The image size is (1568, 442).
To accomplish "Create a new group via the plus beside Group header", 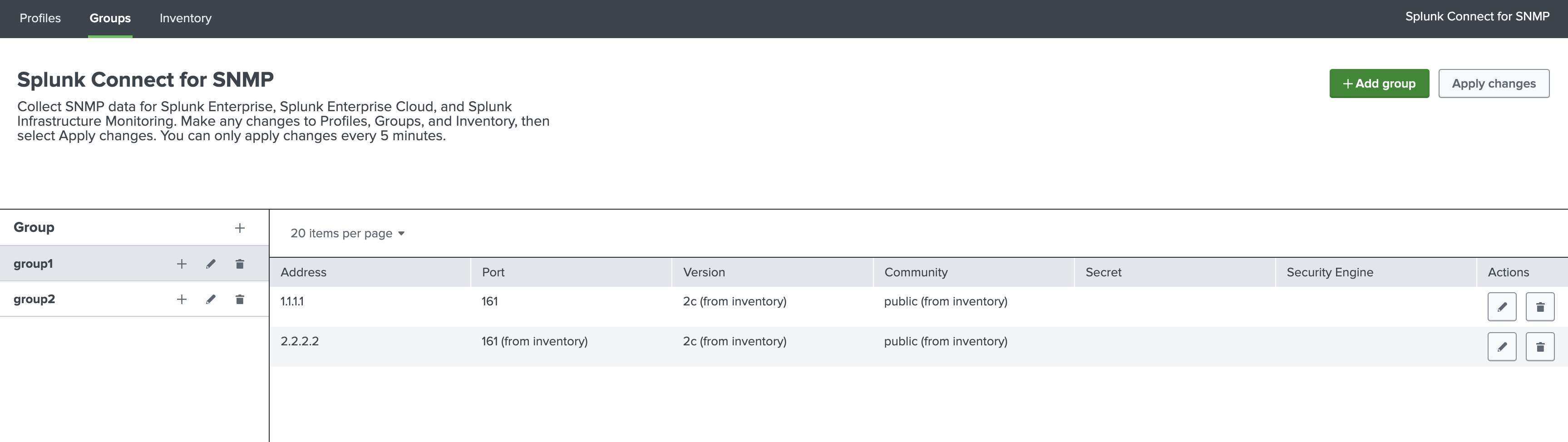I will (x=240, y=228).
